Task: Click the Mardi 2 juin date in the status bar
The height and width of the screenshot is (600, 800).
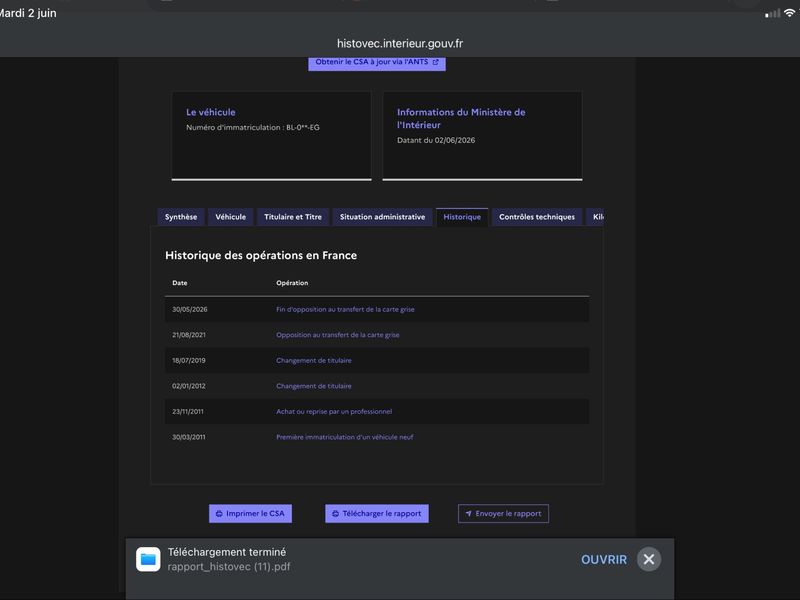Action: point(28,13)
